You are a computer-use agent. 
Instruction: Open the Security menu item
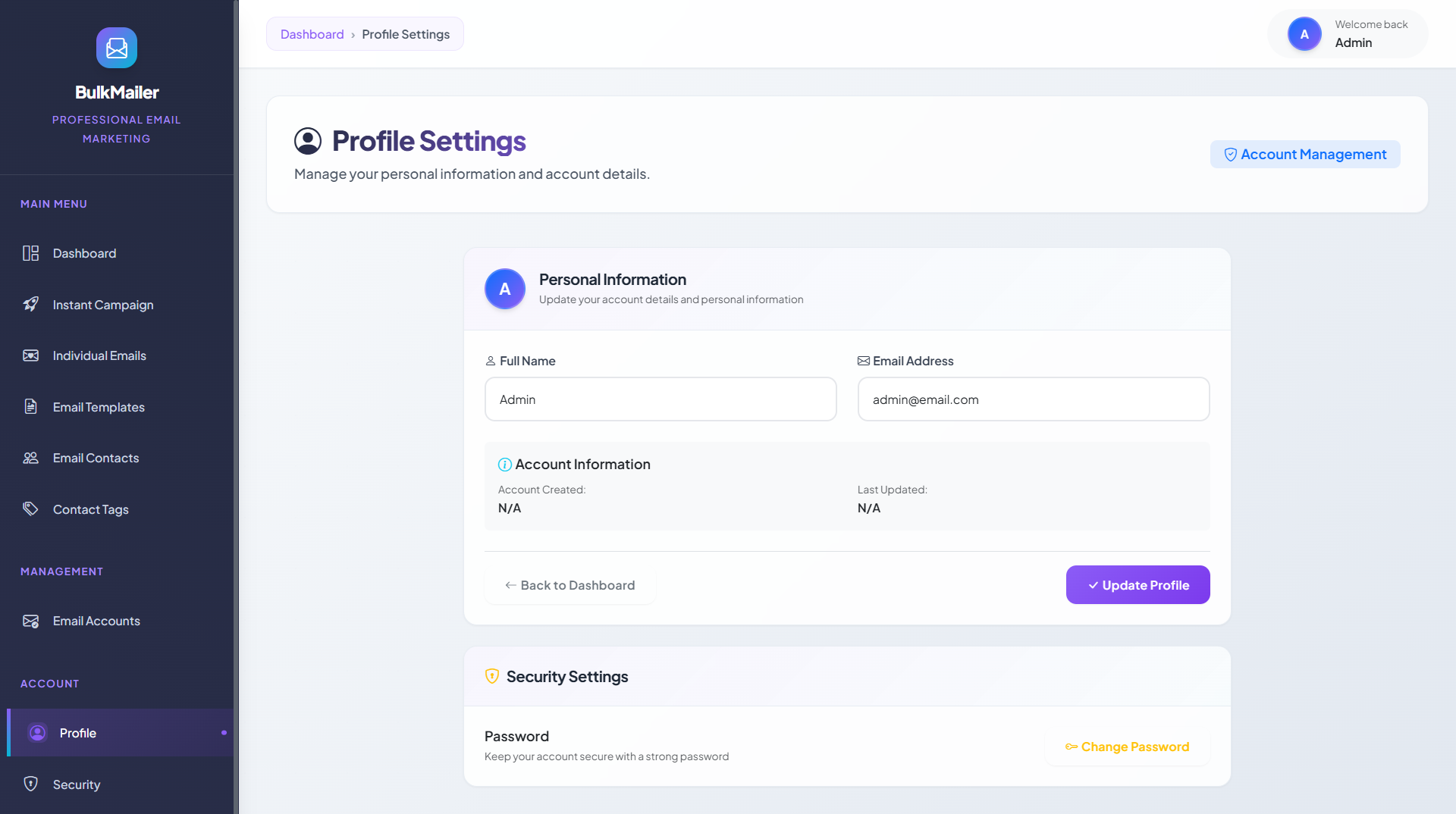pyautogui.click(x=77, y=784)
